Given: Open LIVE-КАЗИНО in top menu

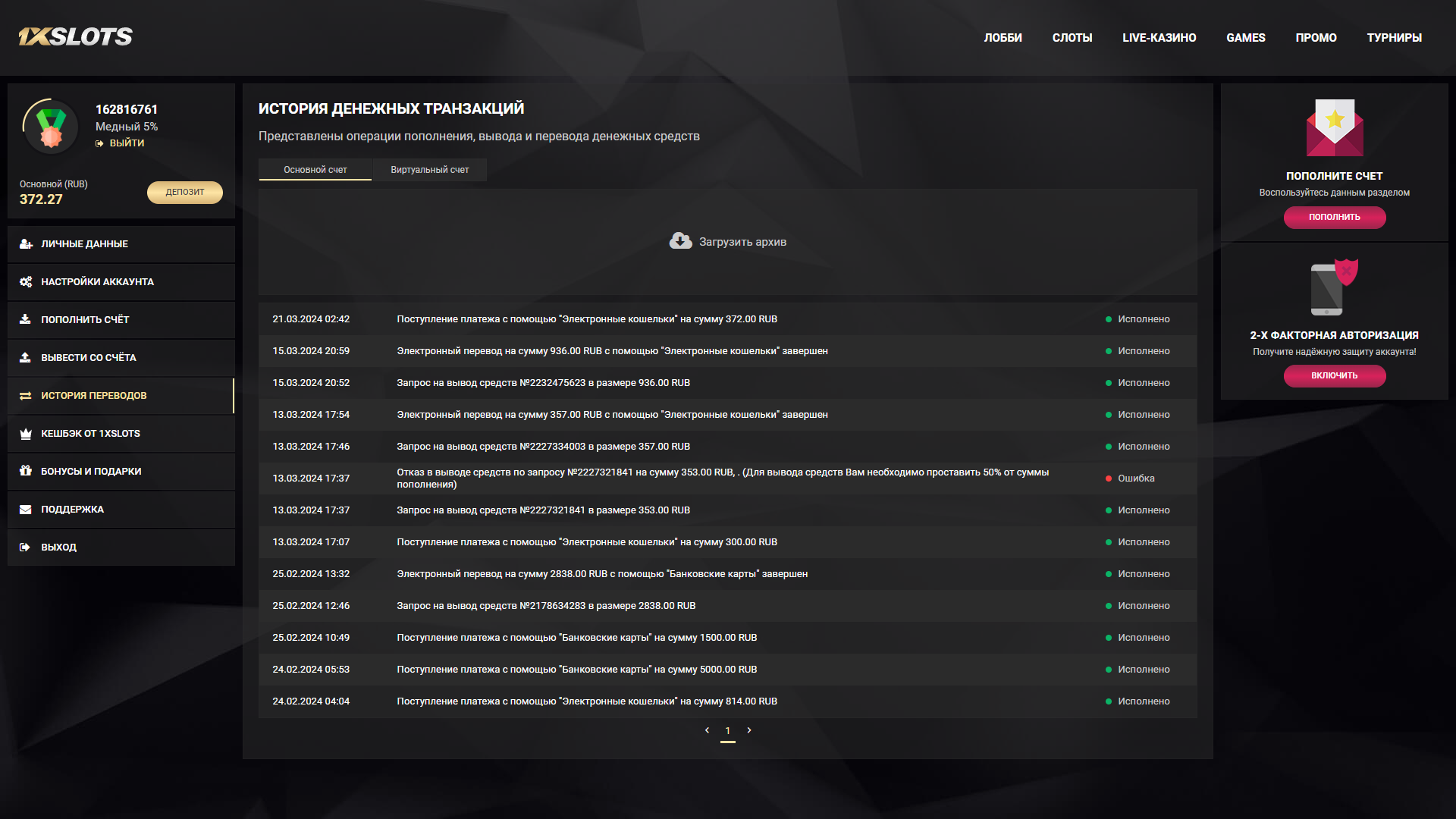Looking at the screenshot, I should [1159, 38].
